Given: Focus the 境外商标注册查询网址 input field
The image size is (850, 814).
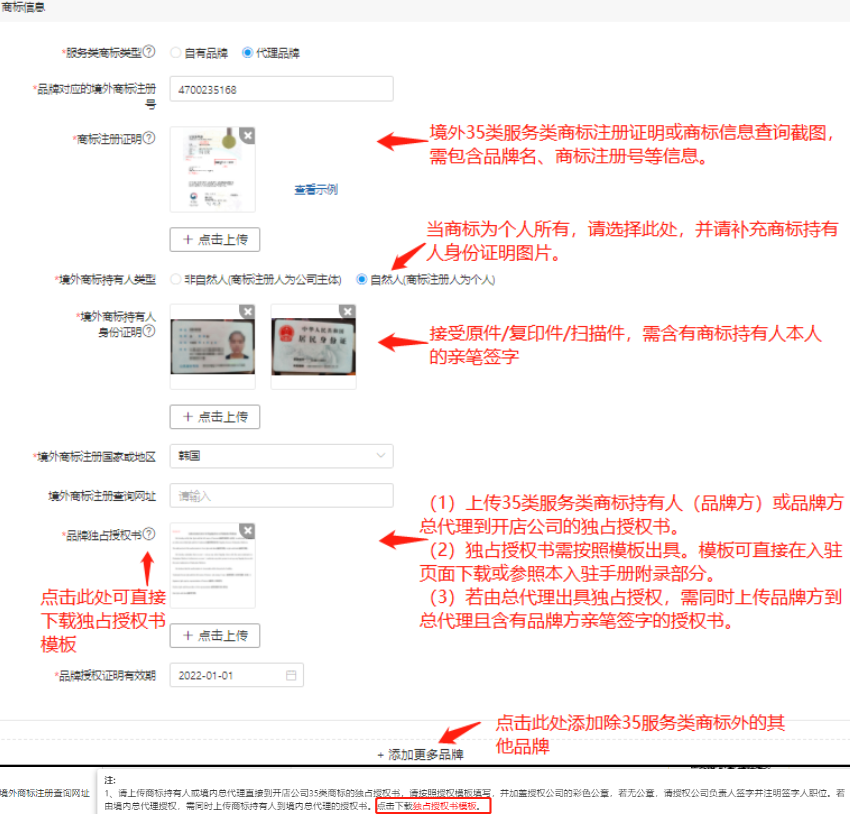Looking at the screenshot, I should tap(281, 494).
